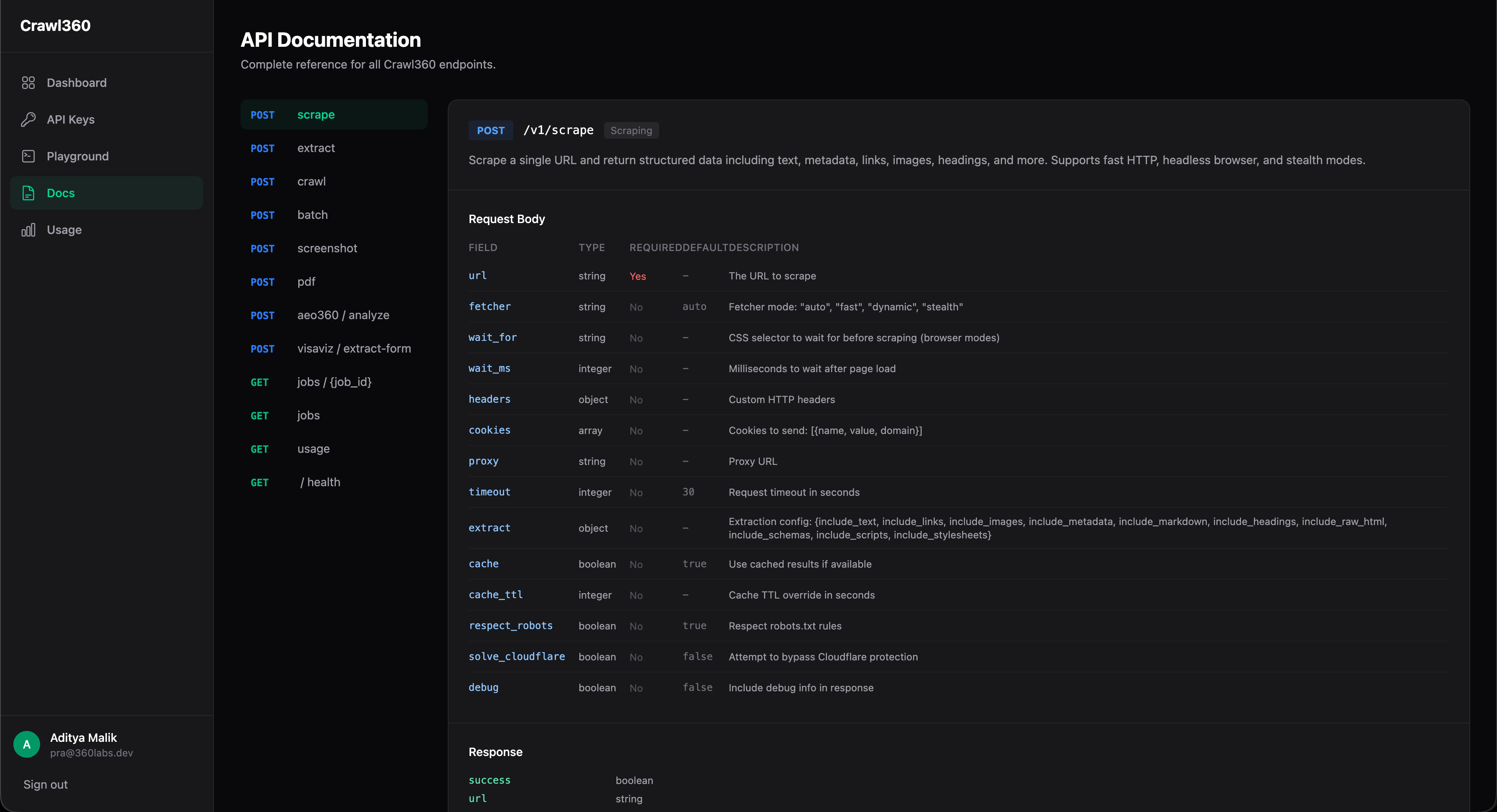Open the aeo360 / analyze endpoint
The width and height of the screenshot is (1497, 812).
(x=343, y=315)
